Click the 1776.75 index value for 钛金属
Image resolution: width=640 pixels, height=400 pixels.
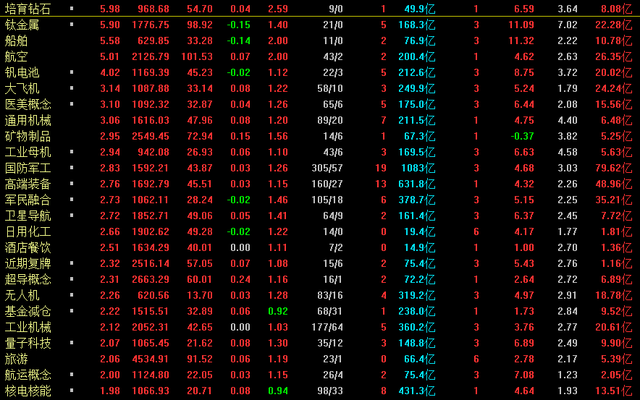pyautogui.click(x=151, y=25)
